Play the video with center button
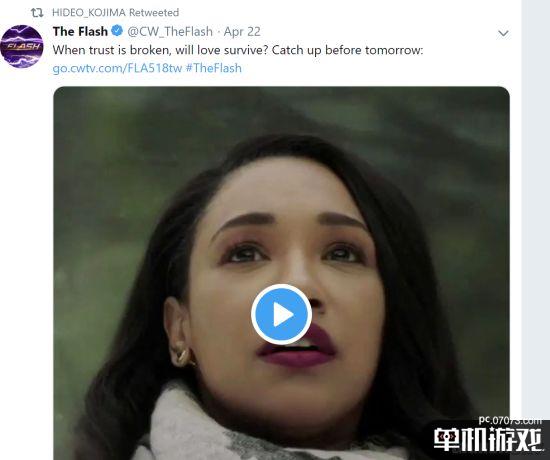Image resolution: width=550 pixels, height=460 pixels. click(x=281, y=314)
